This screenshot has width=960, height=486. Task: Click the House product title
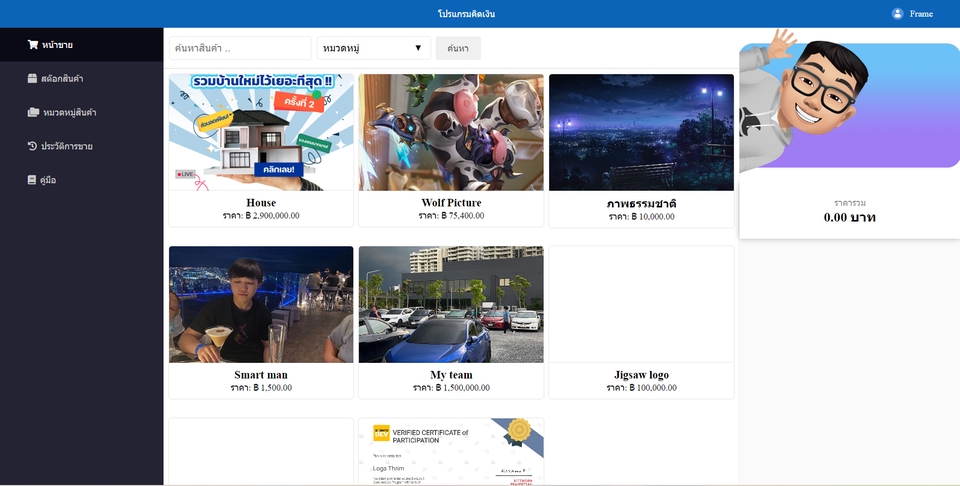pos(261,203)
